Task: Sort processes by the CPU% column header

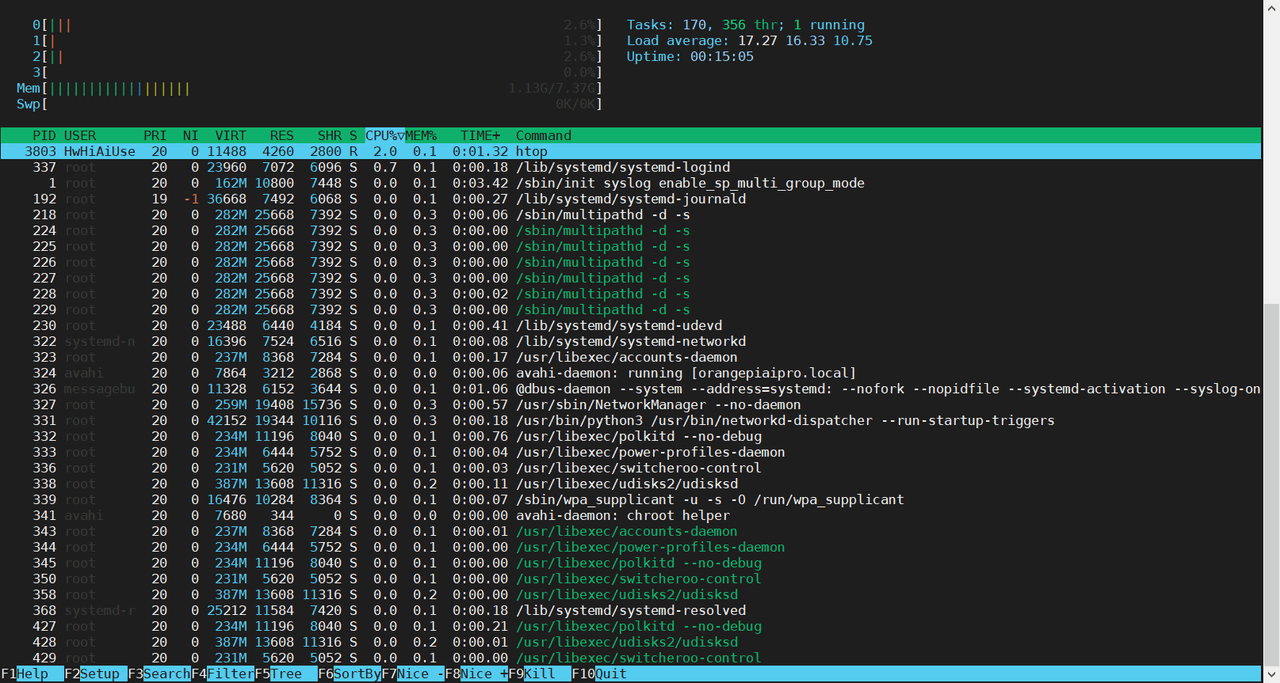Action: pyautogui.click(x=384, y=136)
